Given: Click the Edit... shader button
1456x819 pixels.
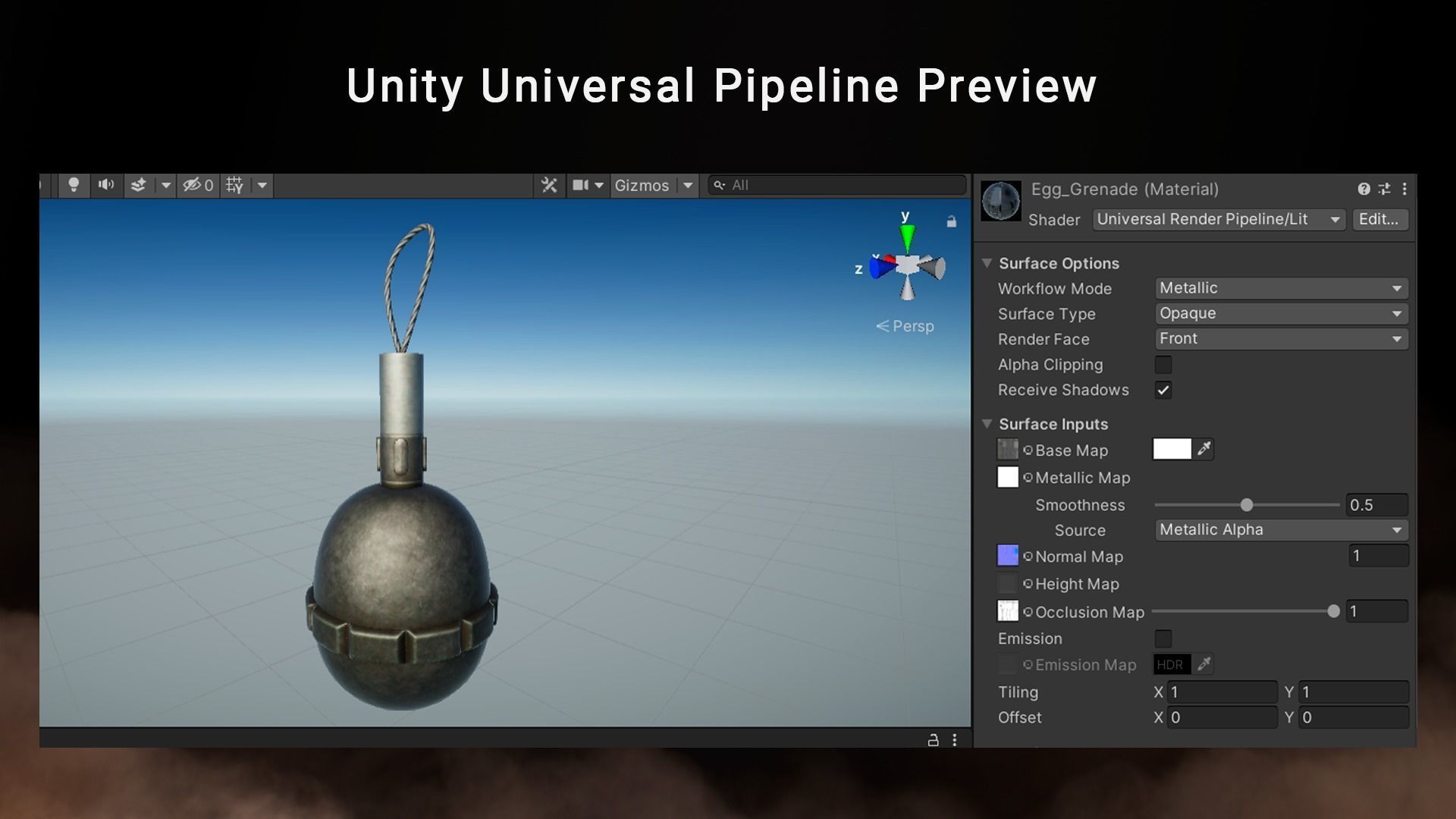Looking at the screenshot, I should [1379, 220].
